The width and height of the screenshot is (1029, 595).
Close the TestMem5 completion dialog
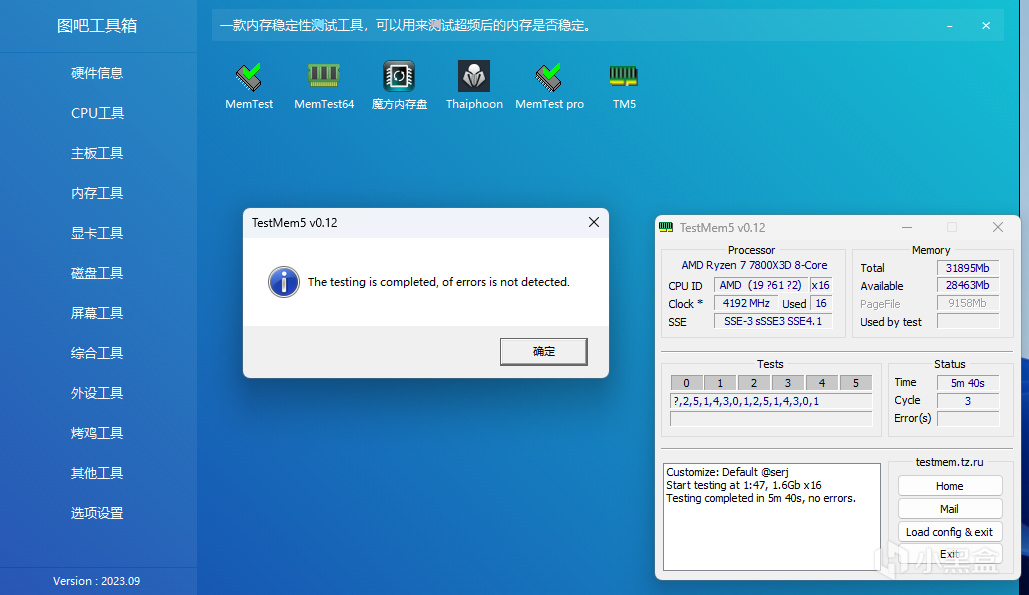594,222
